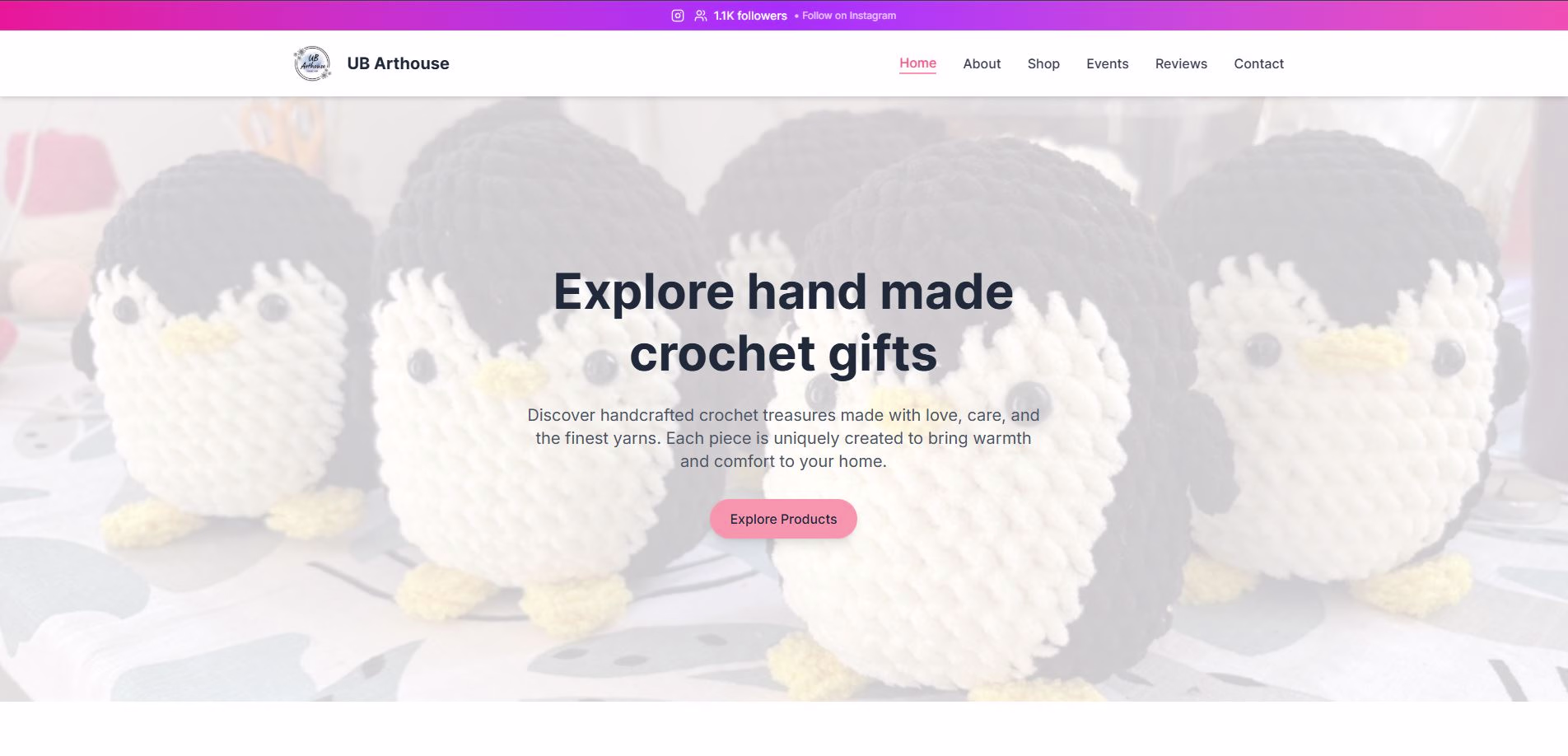
Task: Click the headline words 'Explore hand made'
Action: pos(783,292)
